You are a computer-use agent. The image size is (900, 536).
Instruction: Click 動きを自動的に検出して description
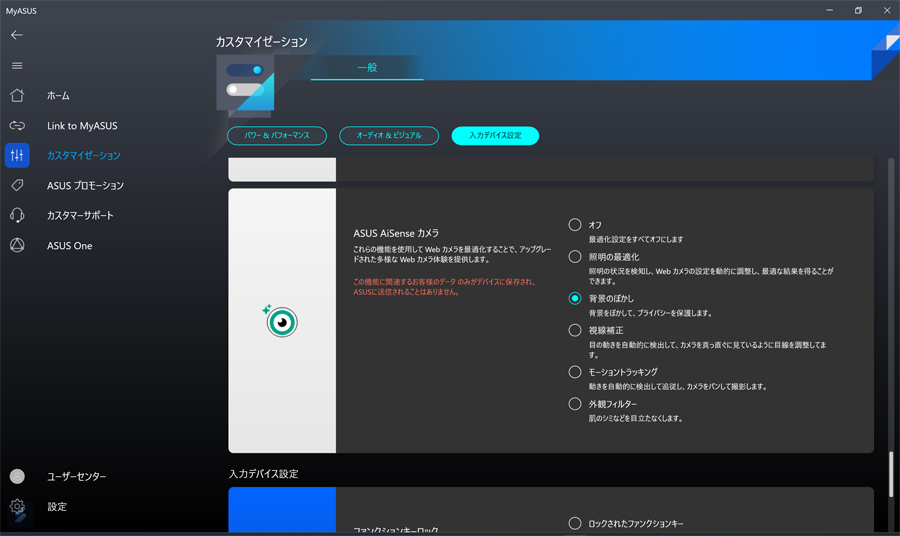point(677,386)
